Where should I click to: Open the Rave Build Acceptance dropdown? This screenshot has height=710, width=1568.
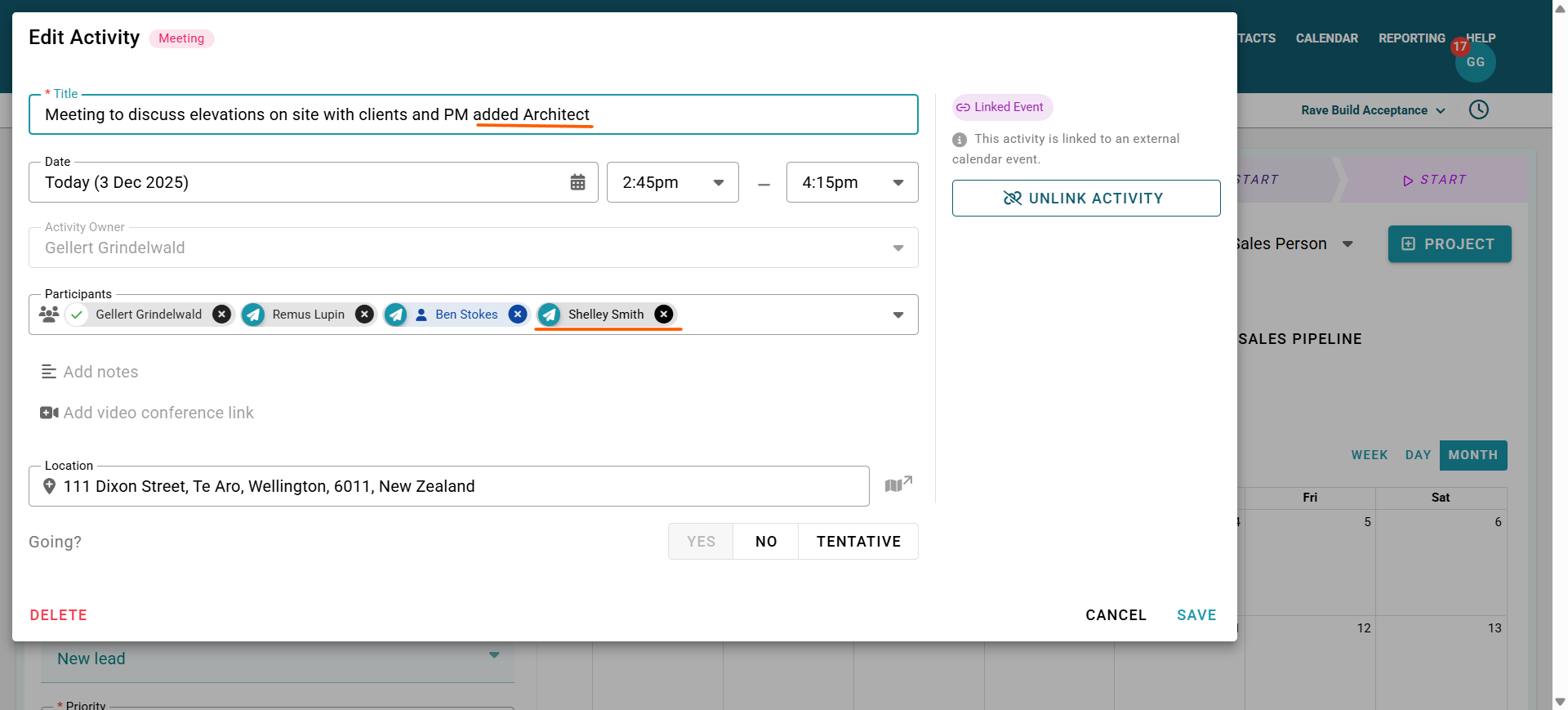pos(1374,110)
